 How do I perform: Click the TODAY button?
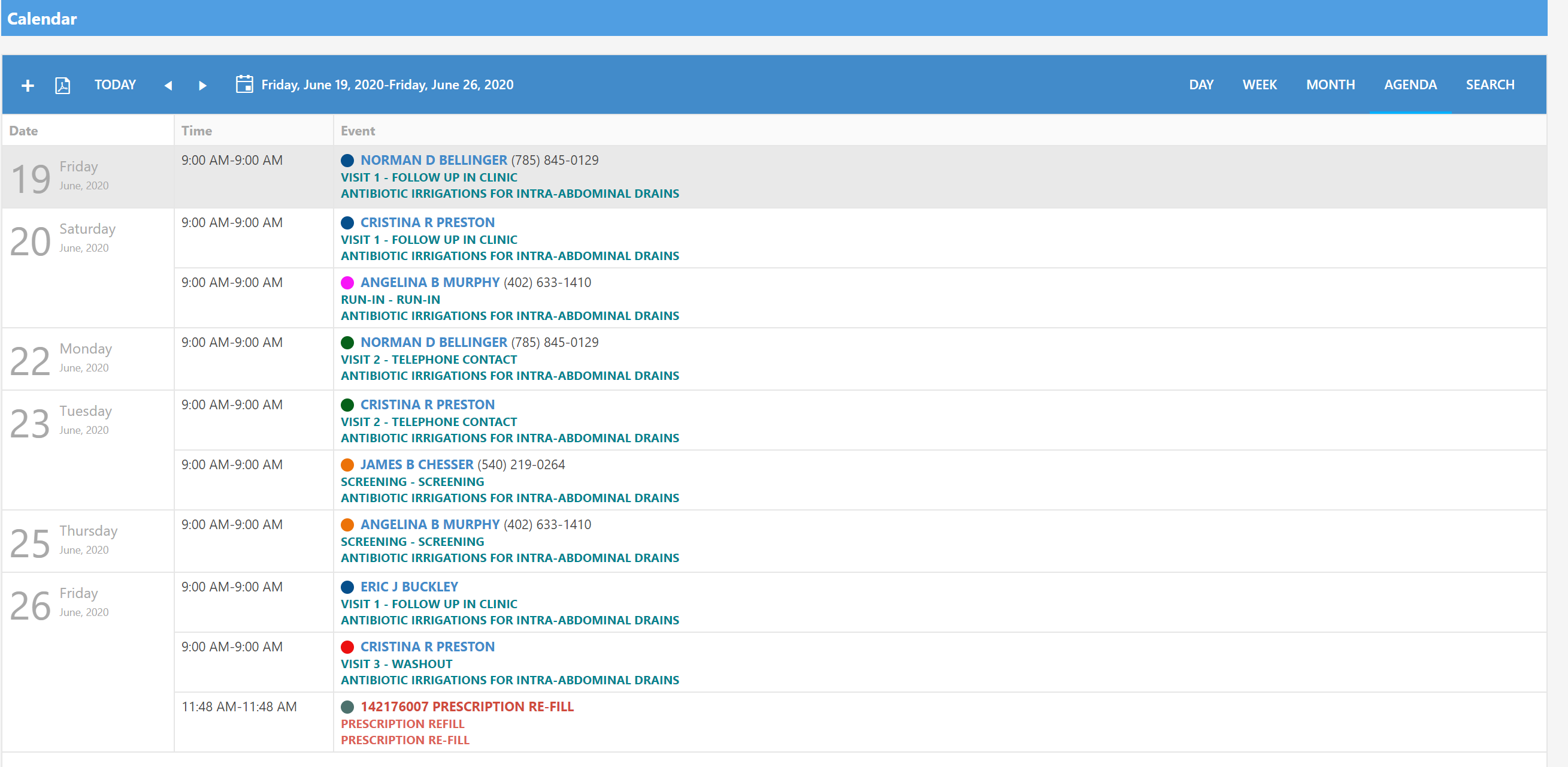(x=115, y=84)
